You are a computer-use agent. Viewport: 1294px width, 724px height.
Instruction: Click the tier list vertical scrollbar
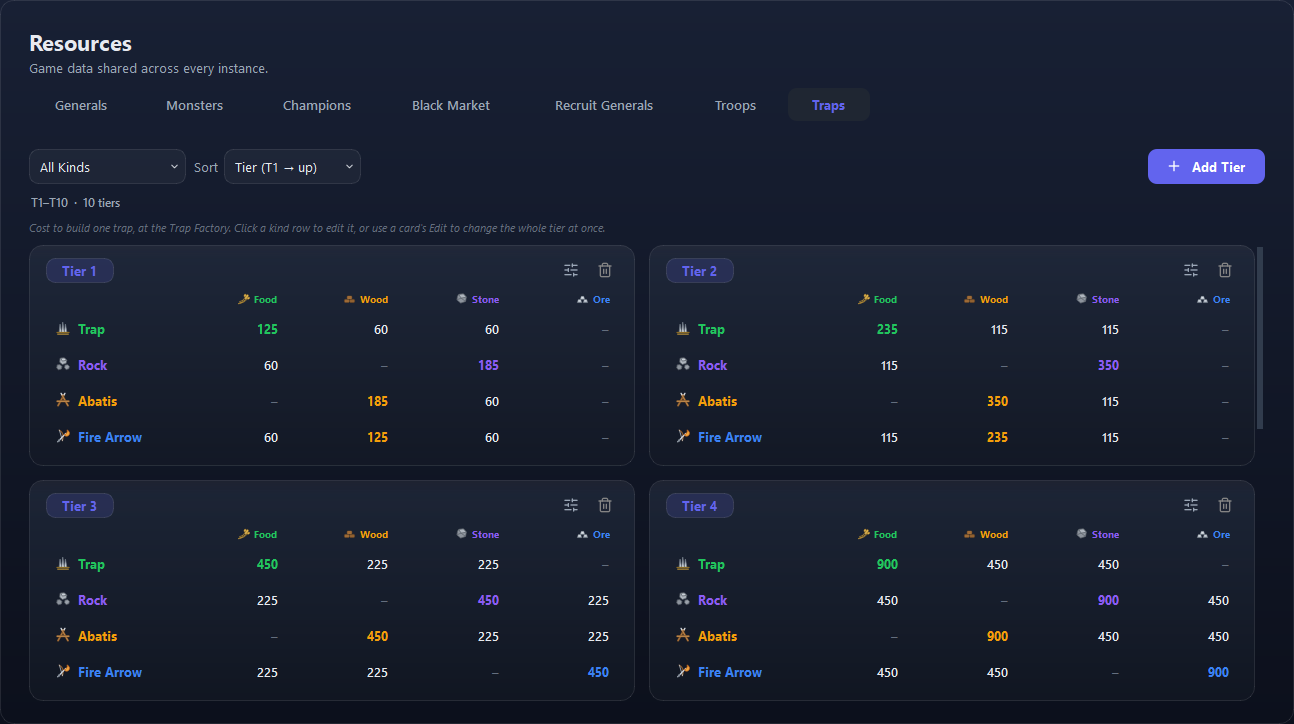[1260, 338]
